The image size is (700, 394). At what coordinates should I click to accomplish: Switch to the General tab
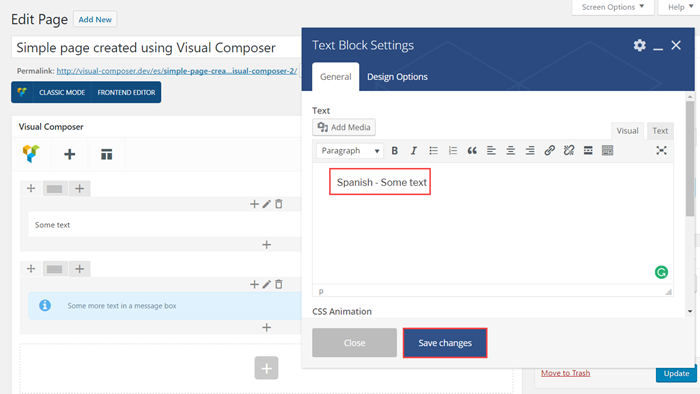[335, 77]
